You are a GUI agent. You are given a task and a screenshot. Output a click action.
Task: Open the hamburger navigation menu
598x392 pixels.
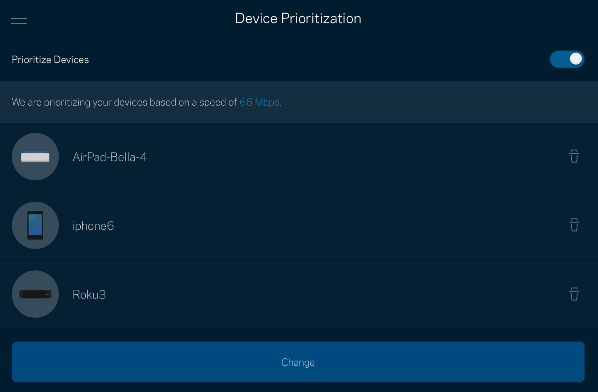(x=19, y=21)
